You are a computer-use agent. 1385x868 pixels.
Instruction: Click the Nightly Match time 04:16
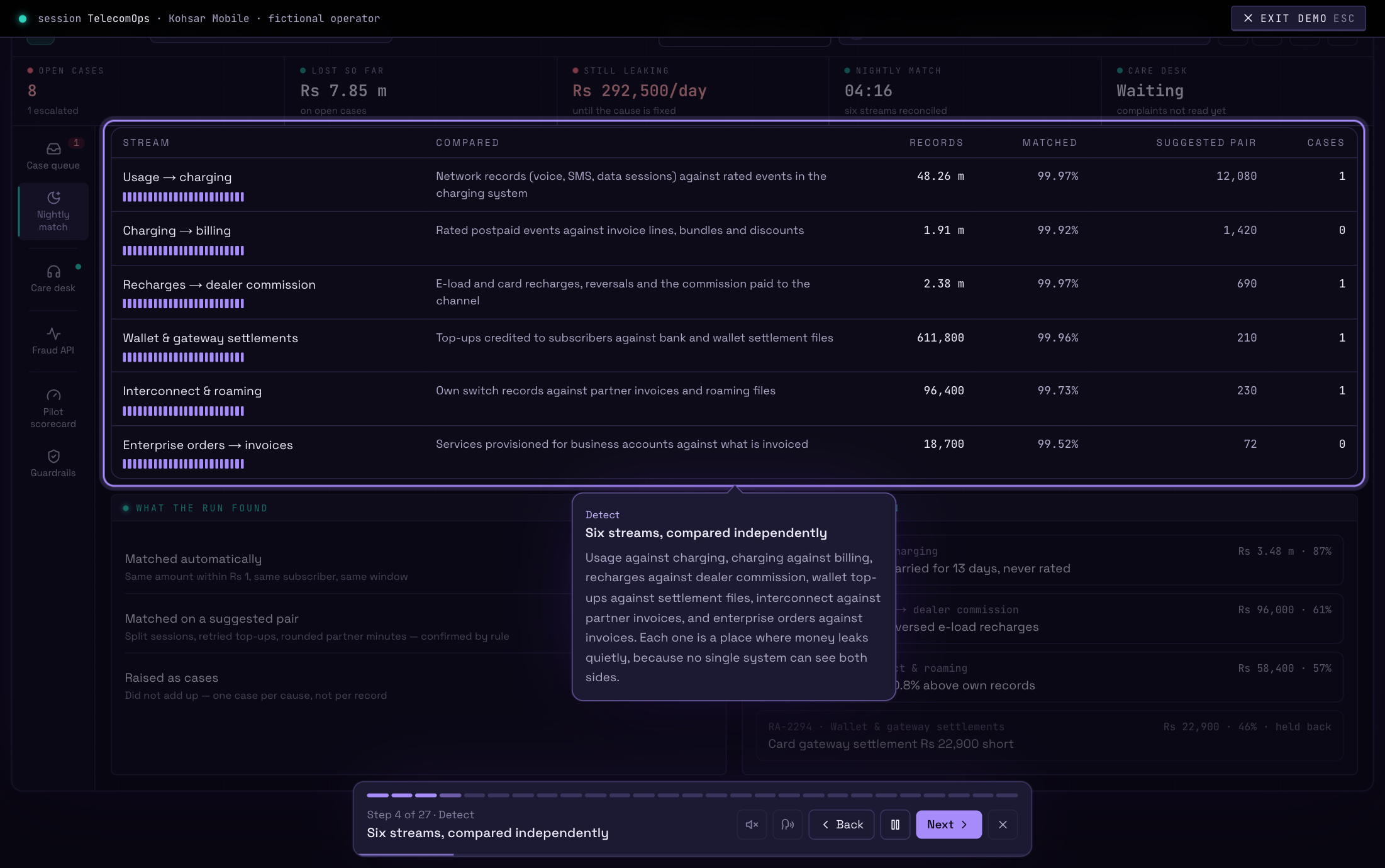[868, 91]
